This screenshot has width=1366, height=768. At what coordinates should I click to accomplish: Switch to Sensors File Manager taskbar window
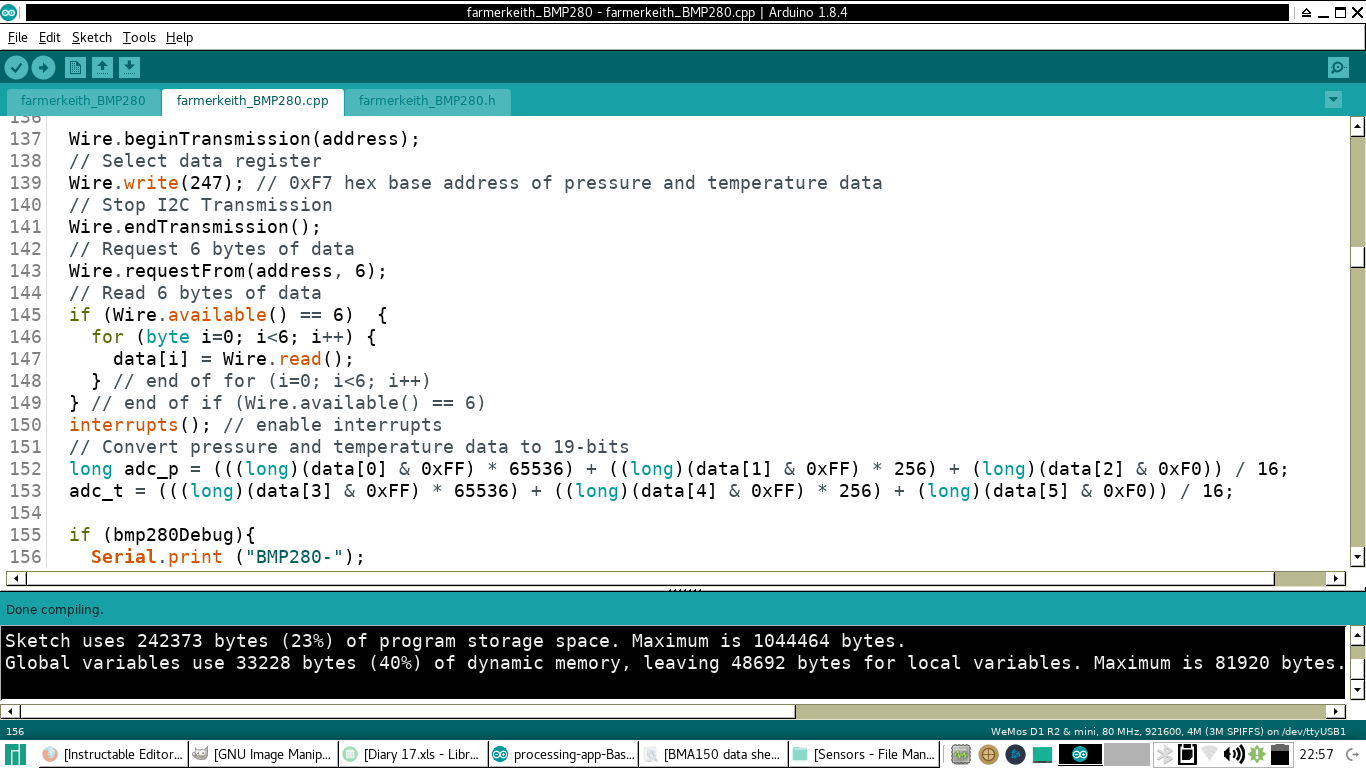[x=862, y=754]
